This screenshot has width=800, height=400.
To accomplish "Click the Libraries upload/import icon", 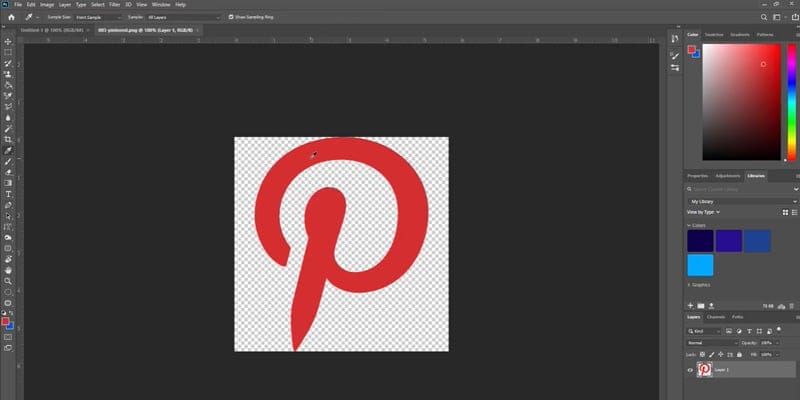I will point(711,306).
